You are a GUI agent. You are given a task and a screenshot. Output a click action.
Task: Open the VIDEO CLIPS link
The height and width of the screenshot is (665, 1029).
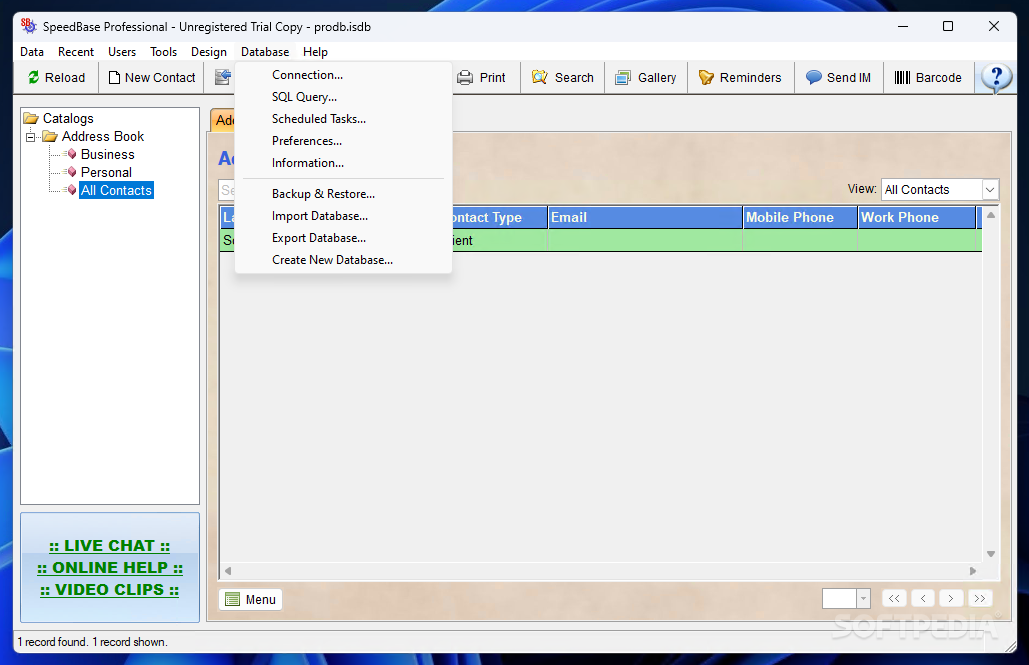click(110, 590)
